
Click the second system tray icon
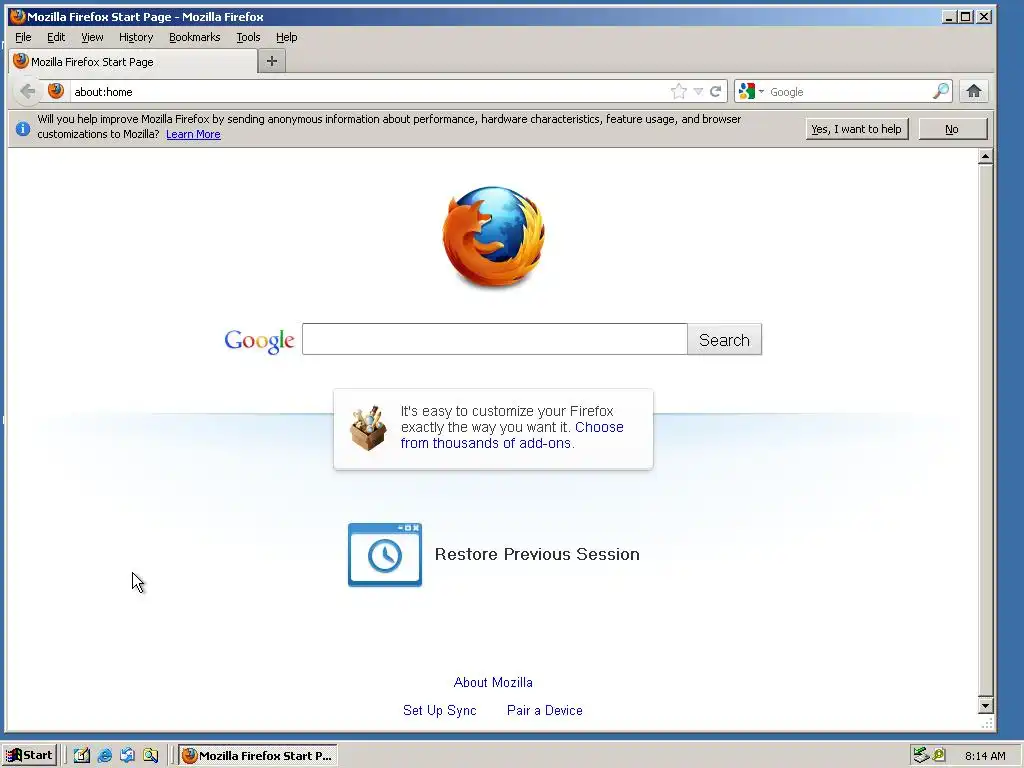click(938, 755)
